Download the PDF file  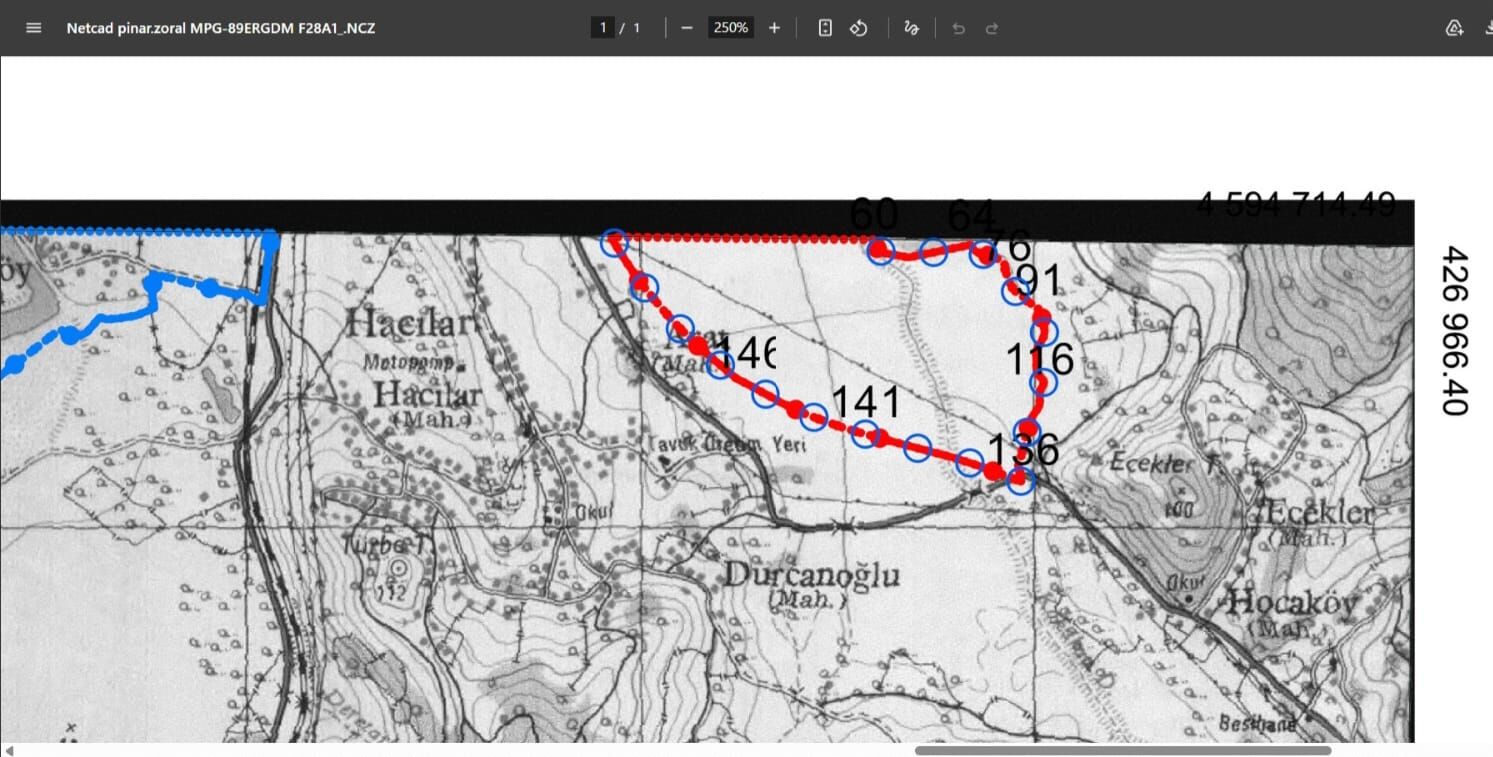point(1487,28)
